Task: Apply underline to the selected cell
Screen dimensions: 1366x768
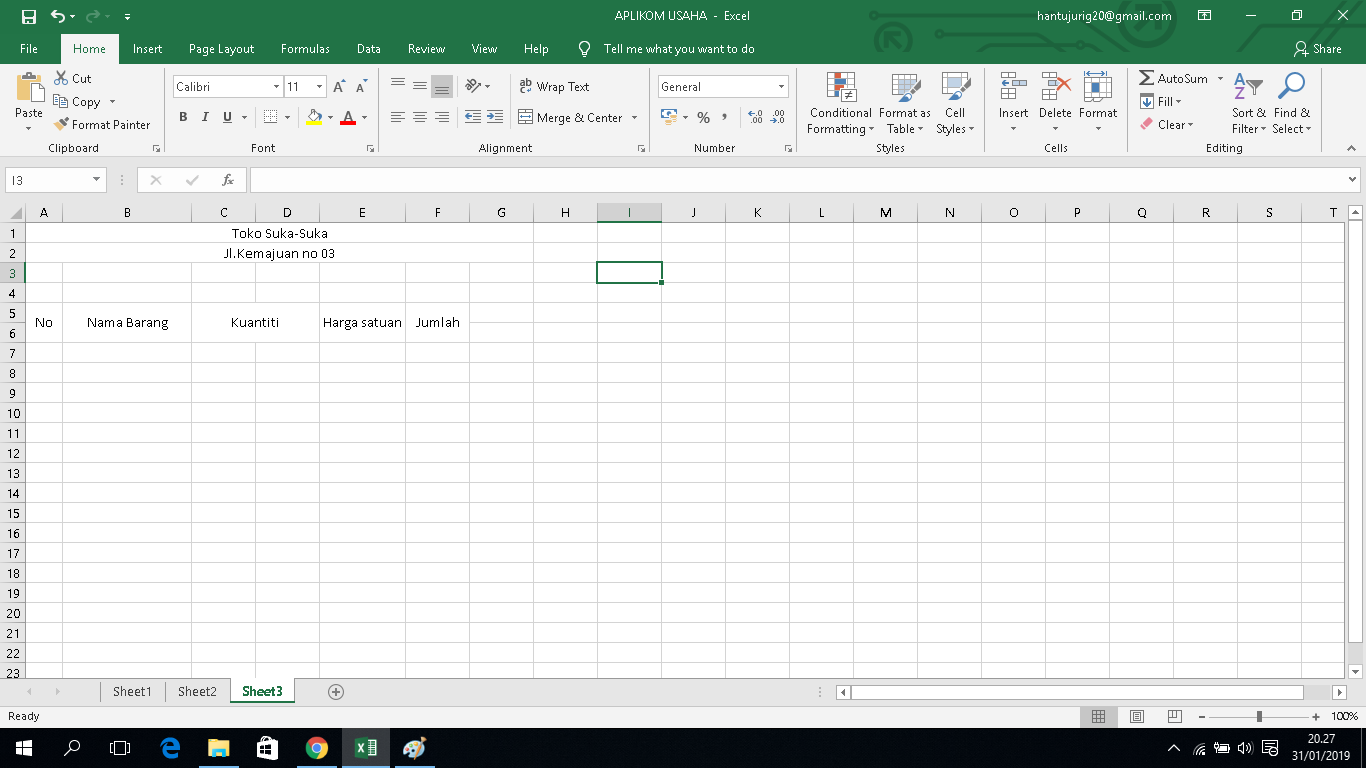Action: [227, 117]
